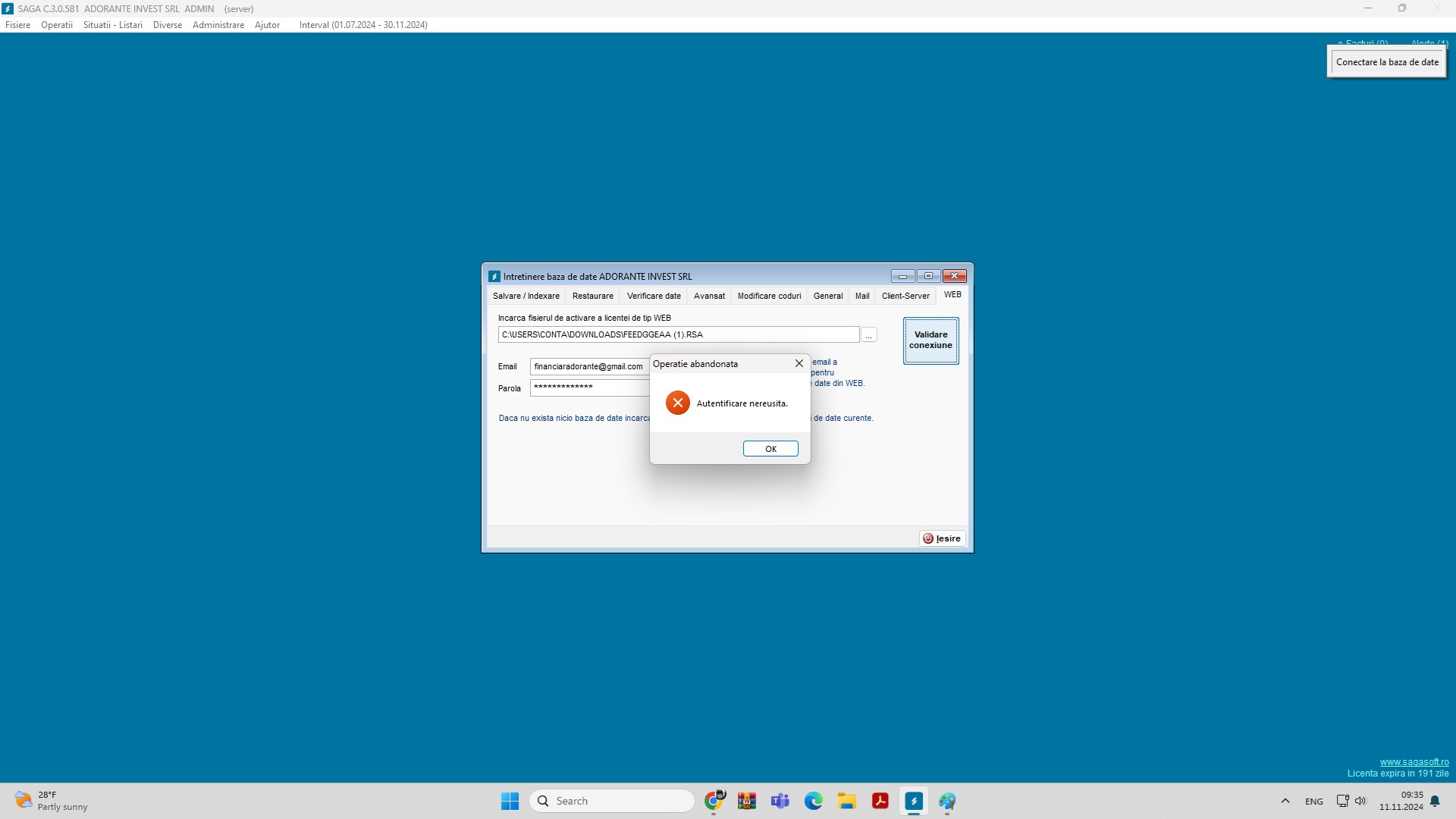Image resolution: width=1456 pixels, height=819 pixels.
Task: Open the Client-Server tab
Action: click(905, 296)
